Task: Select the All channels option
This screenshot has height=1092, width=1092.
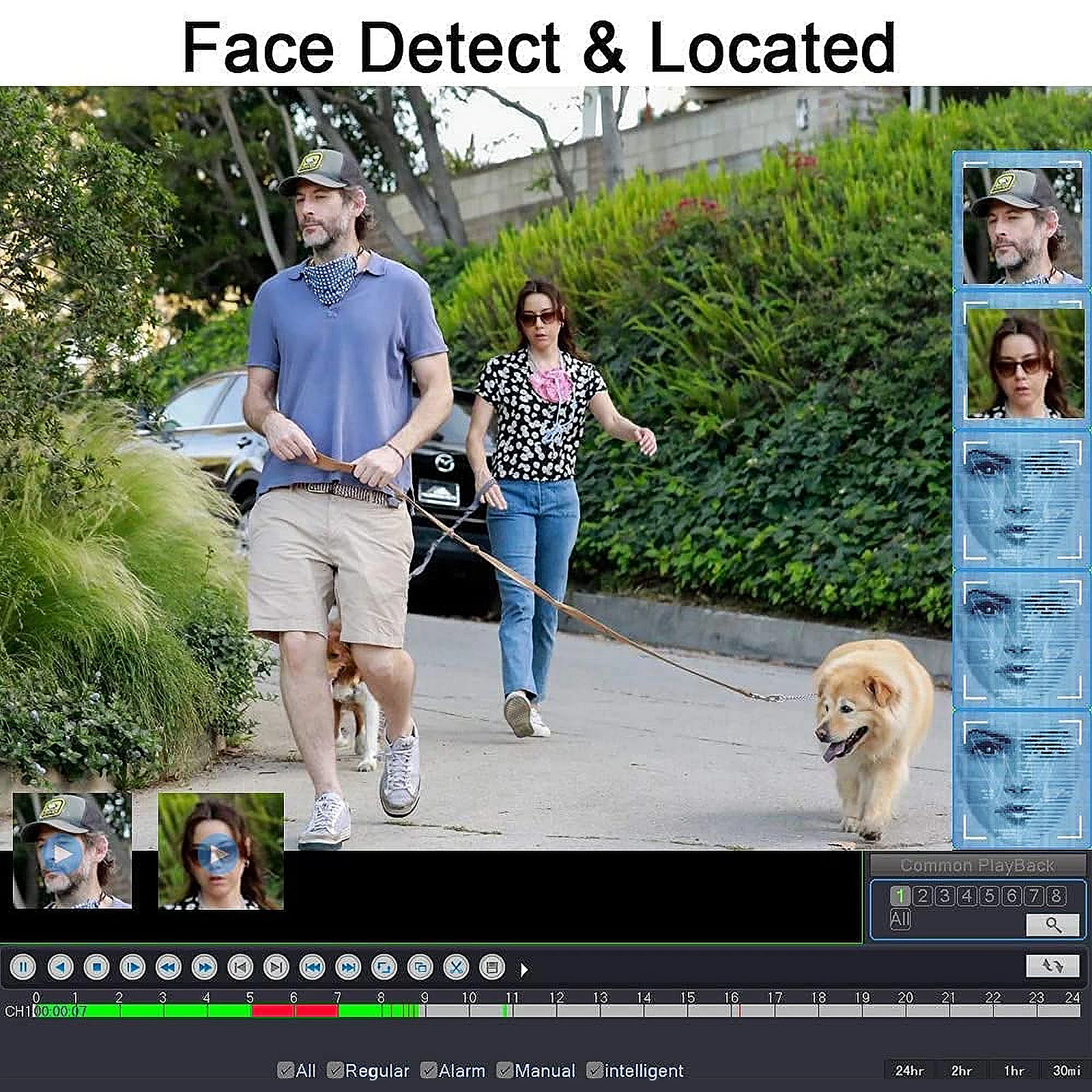Action: point(900,919)
